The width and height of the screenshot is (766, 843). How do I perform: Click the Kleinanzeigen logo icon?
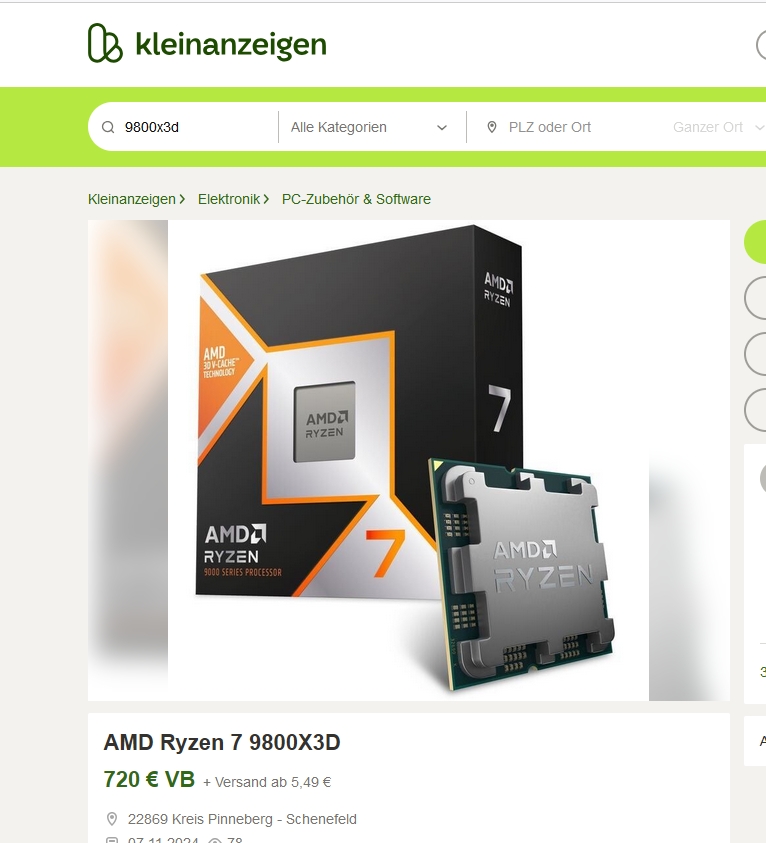(x=105, y=43)
